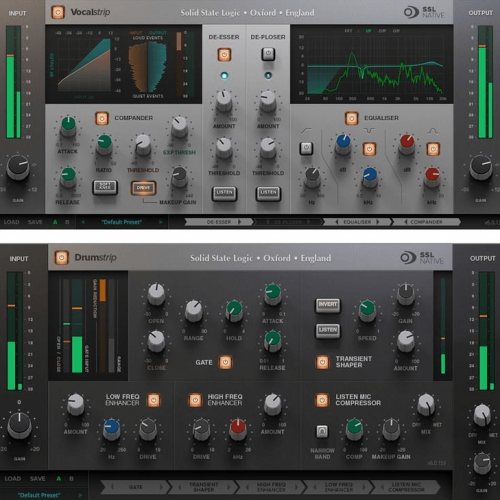Toggle the Narrow Band icon button

[322, 431]
